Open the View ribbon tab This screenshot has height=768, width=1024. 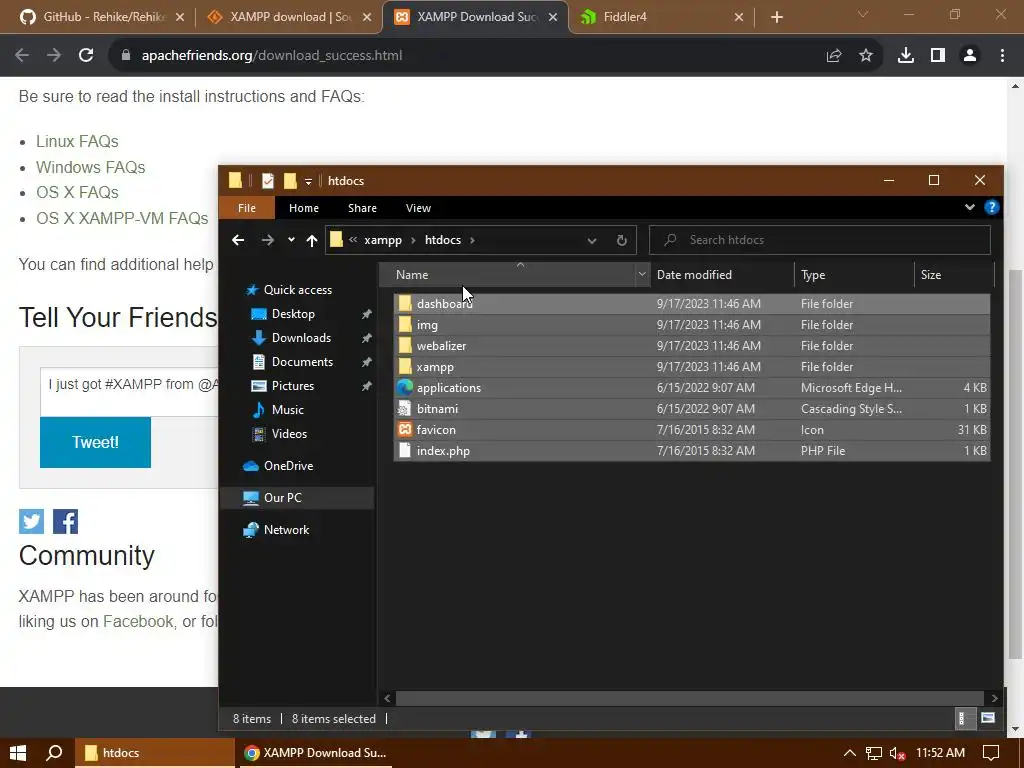pos(418,208)
